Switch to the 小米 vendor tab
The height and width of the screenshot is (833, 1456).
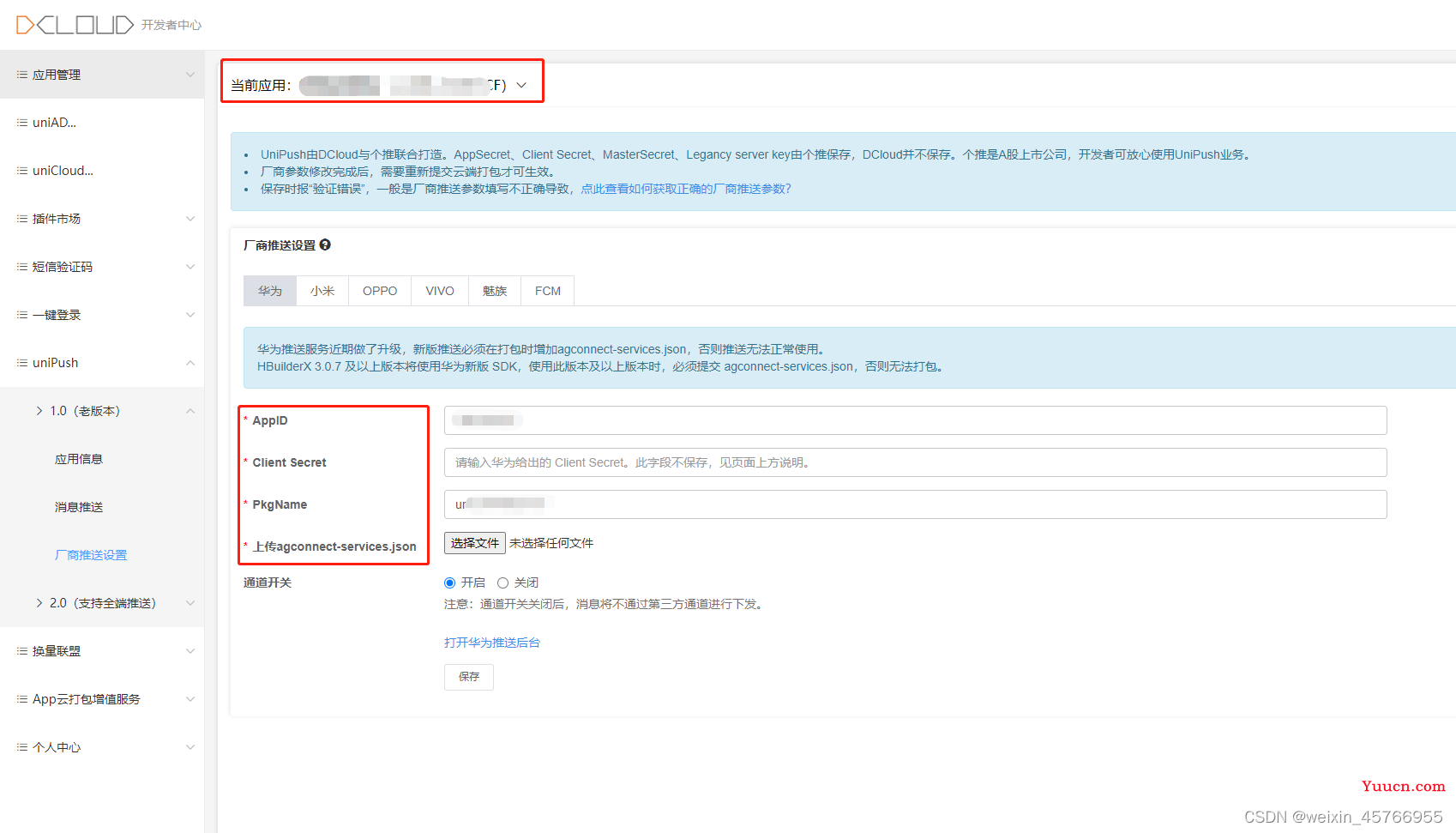click(x=322, y=291)
